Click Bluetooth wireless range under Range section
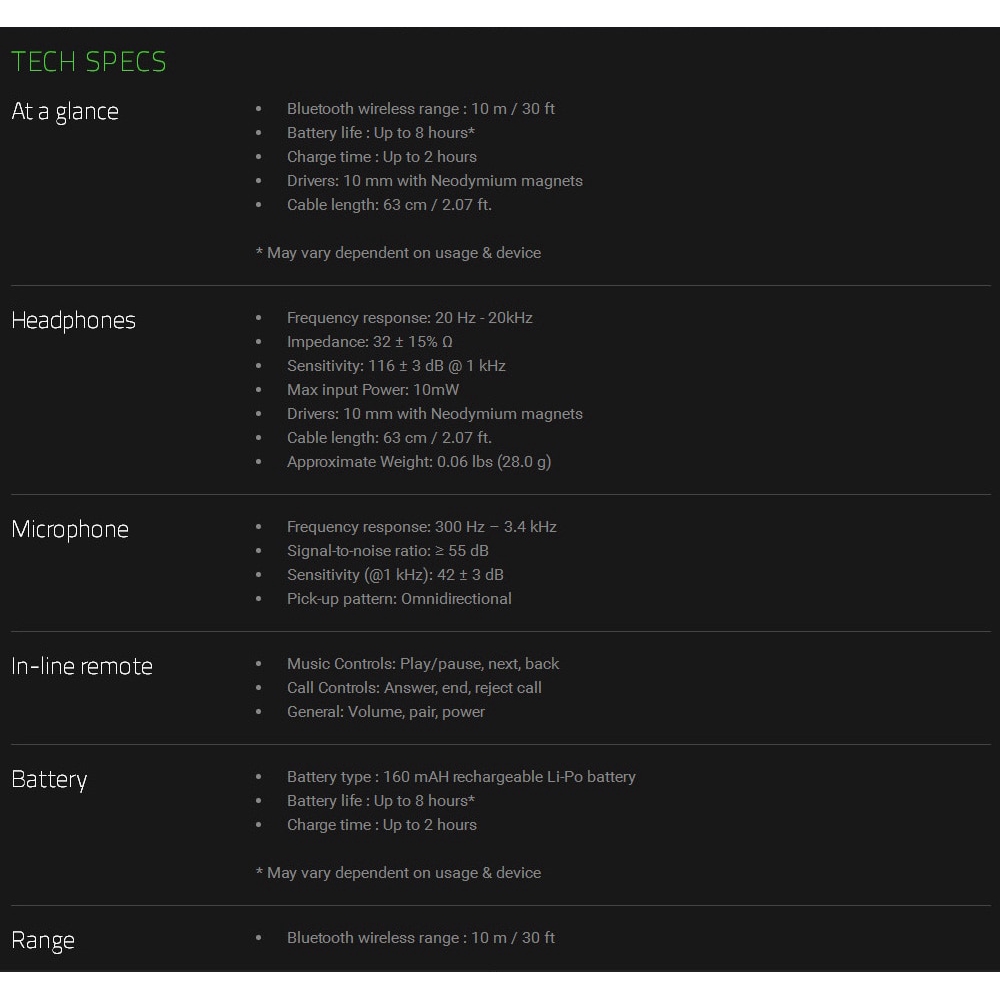 click(420, 938)
